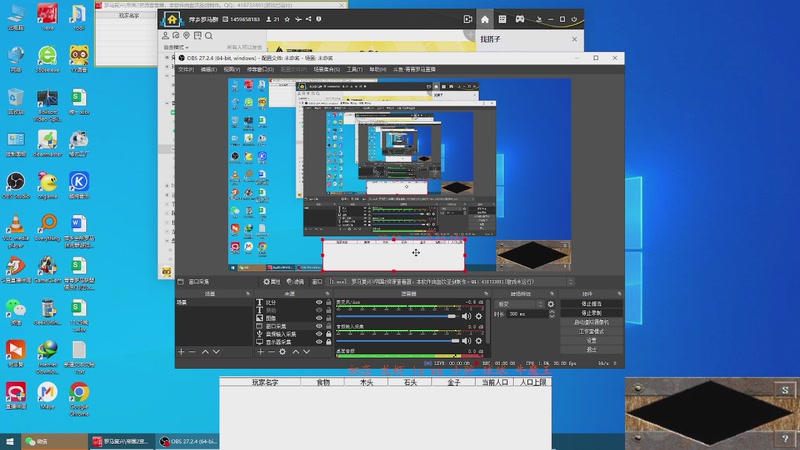Click the stop streaming button
Viewport: 800px width, 450px height.
pos(591,304)
